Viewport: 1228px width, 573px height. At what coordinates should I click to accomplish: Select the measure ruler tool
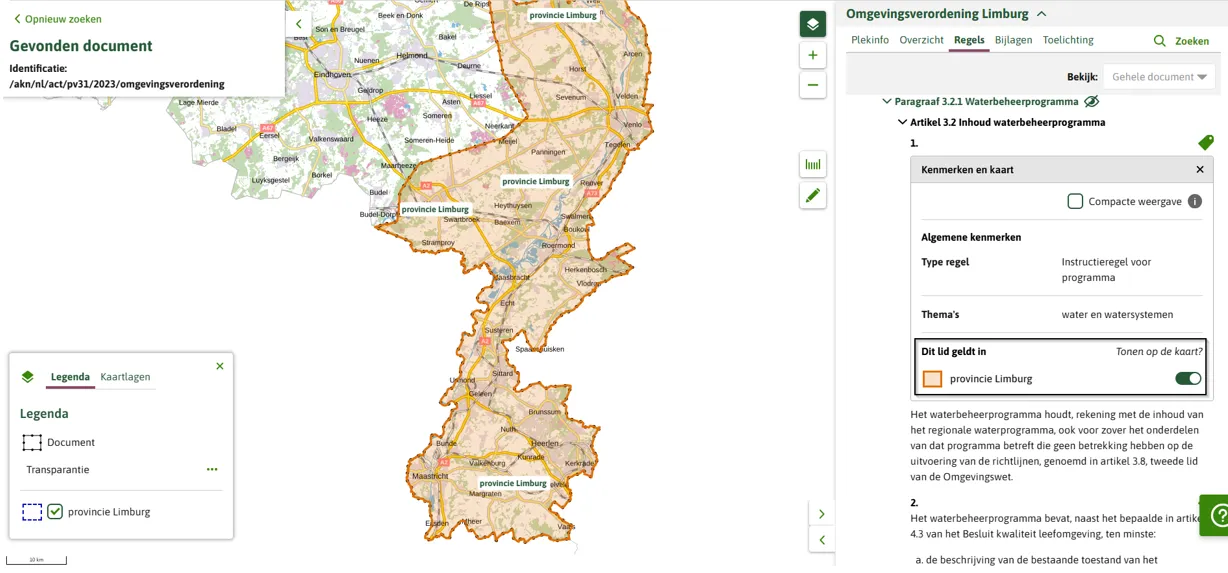[812, 165]
